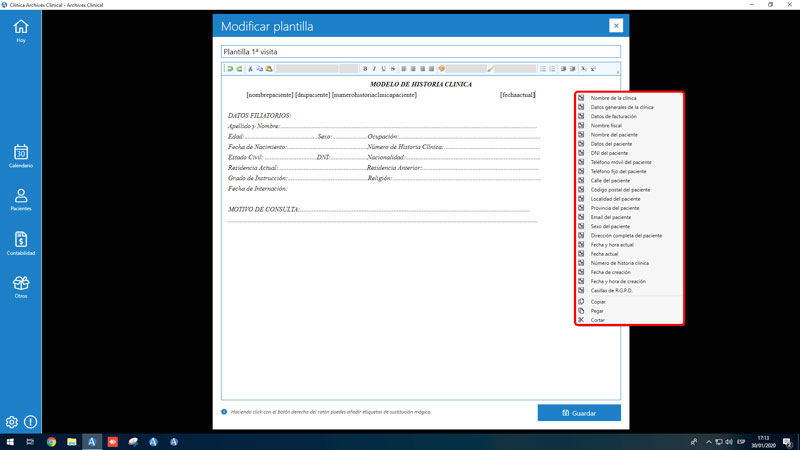The image size is (800, 450).
Task: Select 'Fecha y hora actual' menu entry
Action: click(612, 245)
